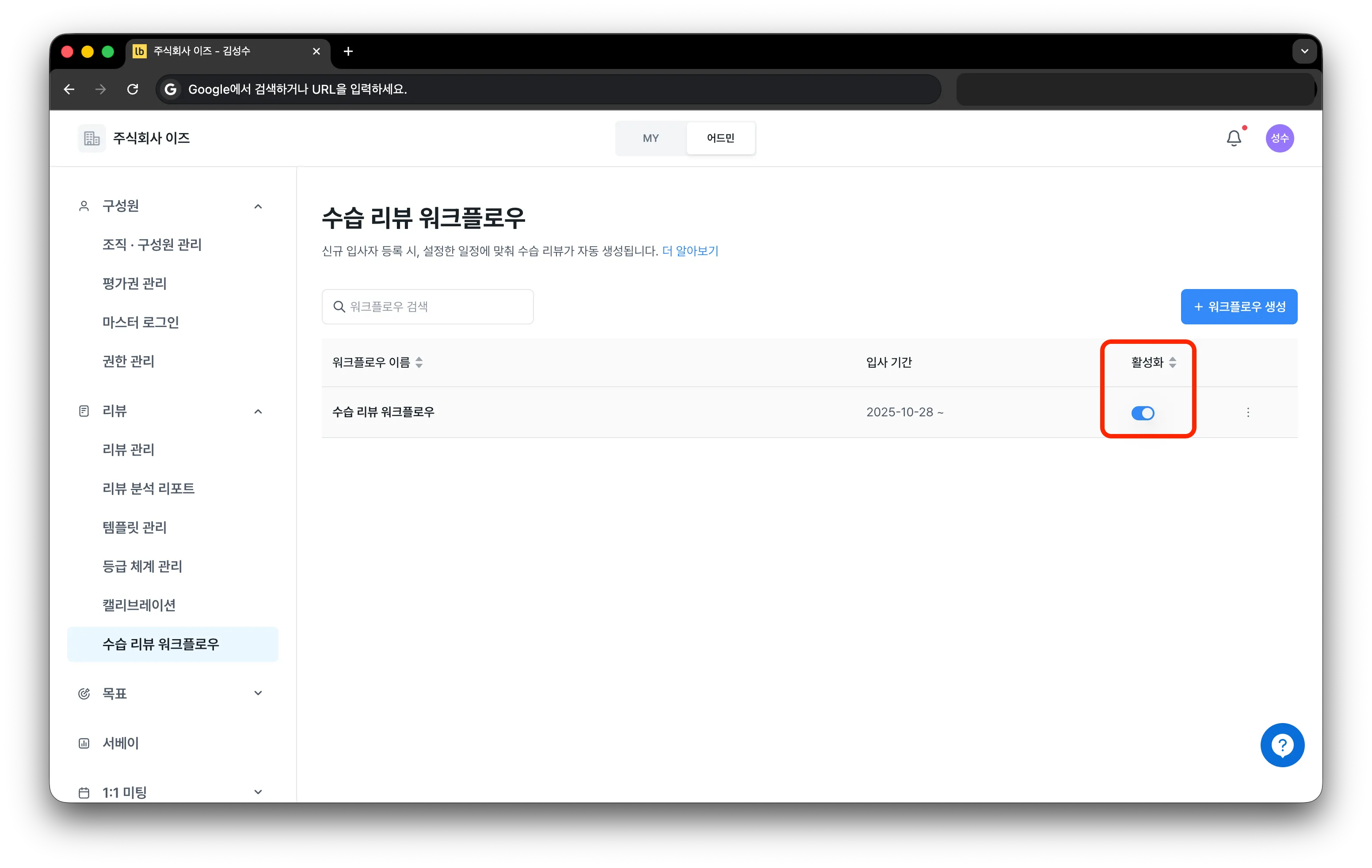Expand the 목표 sidebar section
Viewport: 1372px width, 868px height.
258,693
